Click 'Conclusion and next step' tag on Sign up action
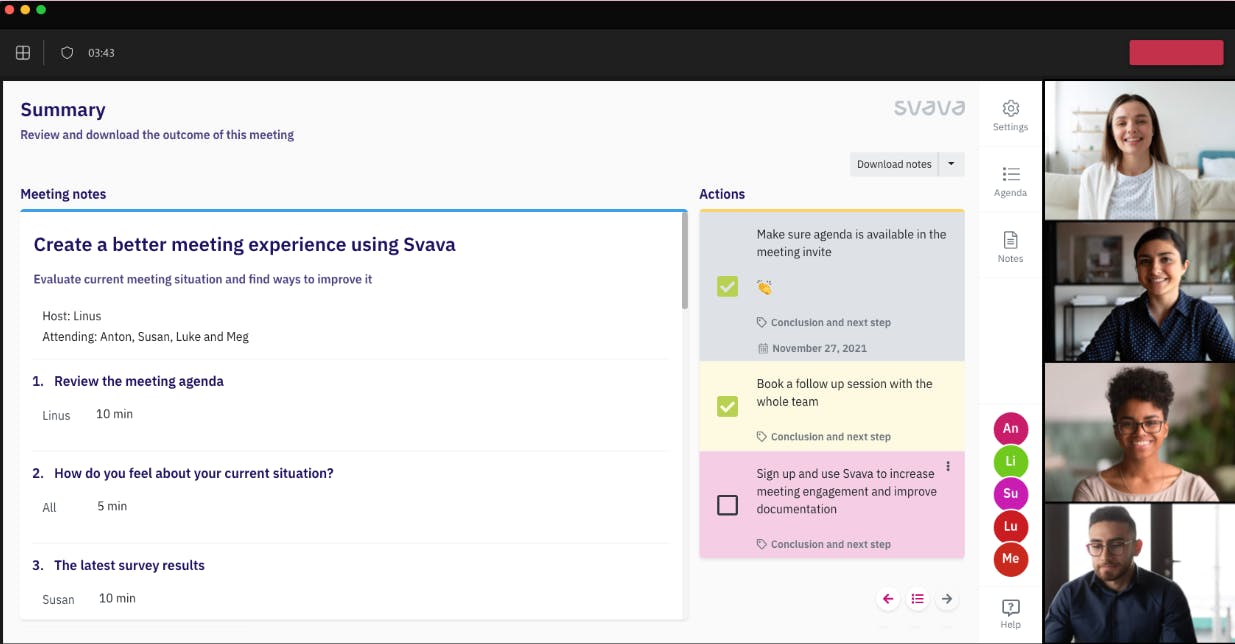1235x644 pixels. coord(830,545)
